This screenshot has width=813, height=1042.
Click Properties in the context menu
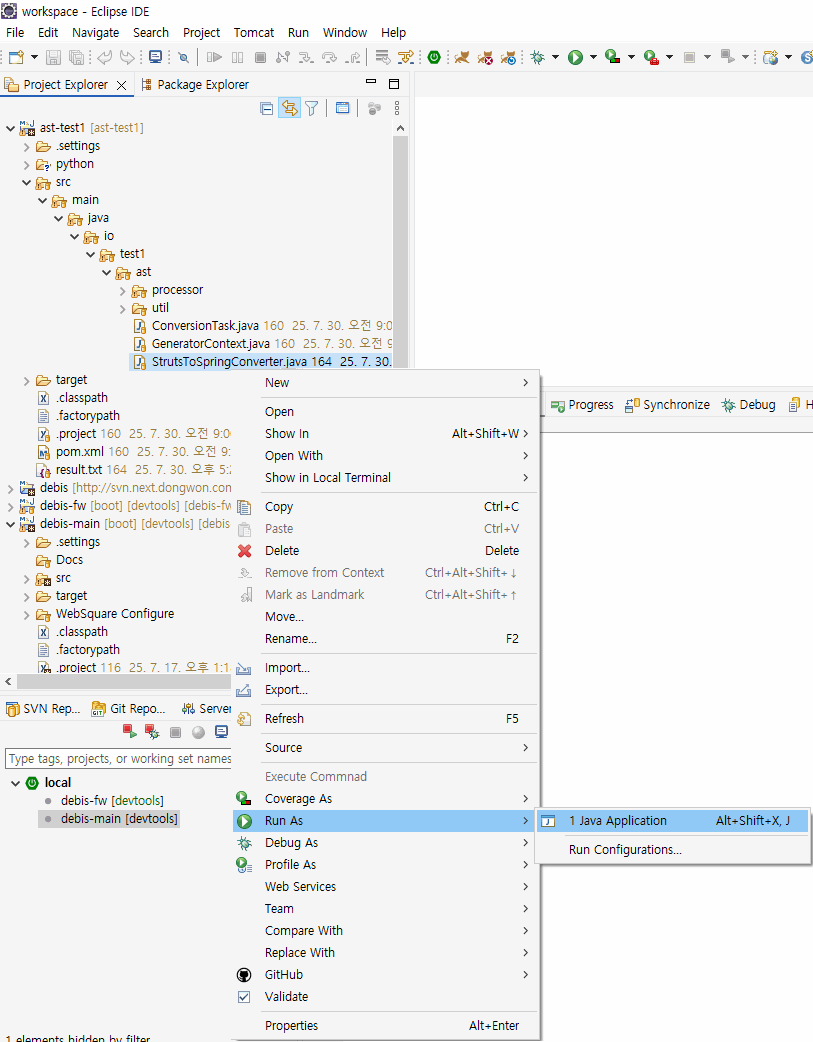tap(384, 1025)
